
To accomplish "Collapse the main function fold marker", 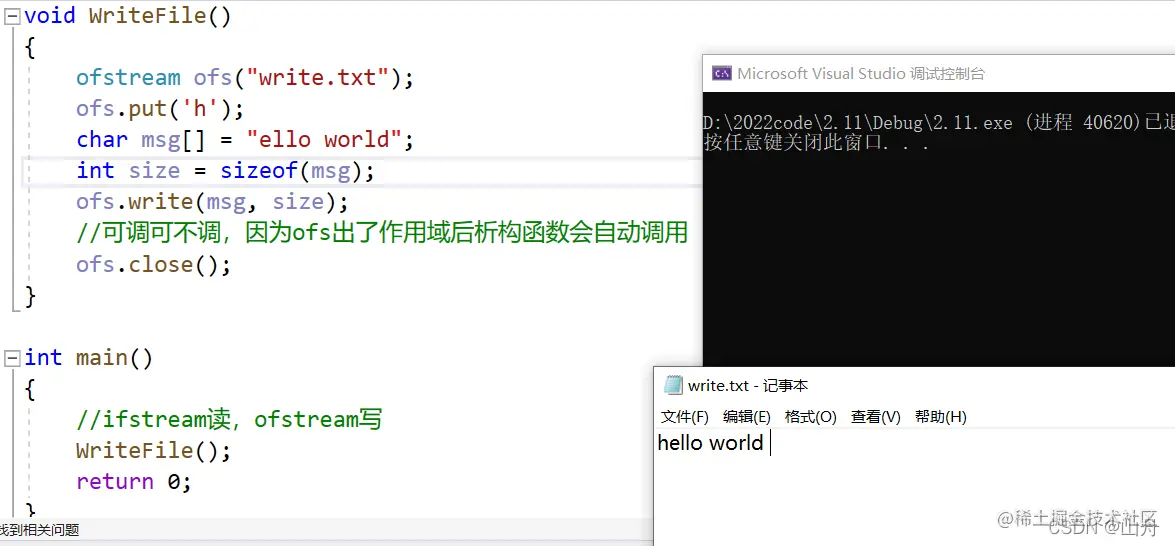I will pyautogui.click(x=11, y=358).
